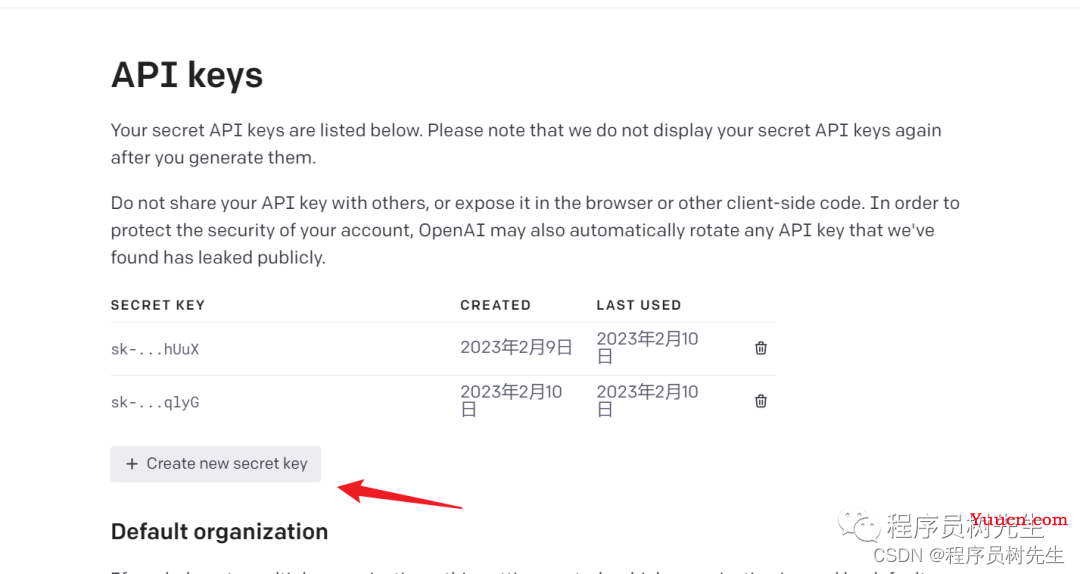Delete the sk-...hUuX secret key
The width and height of the screenshot is (1080, 574).
click(760, 348)
